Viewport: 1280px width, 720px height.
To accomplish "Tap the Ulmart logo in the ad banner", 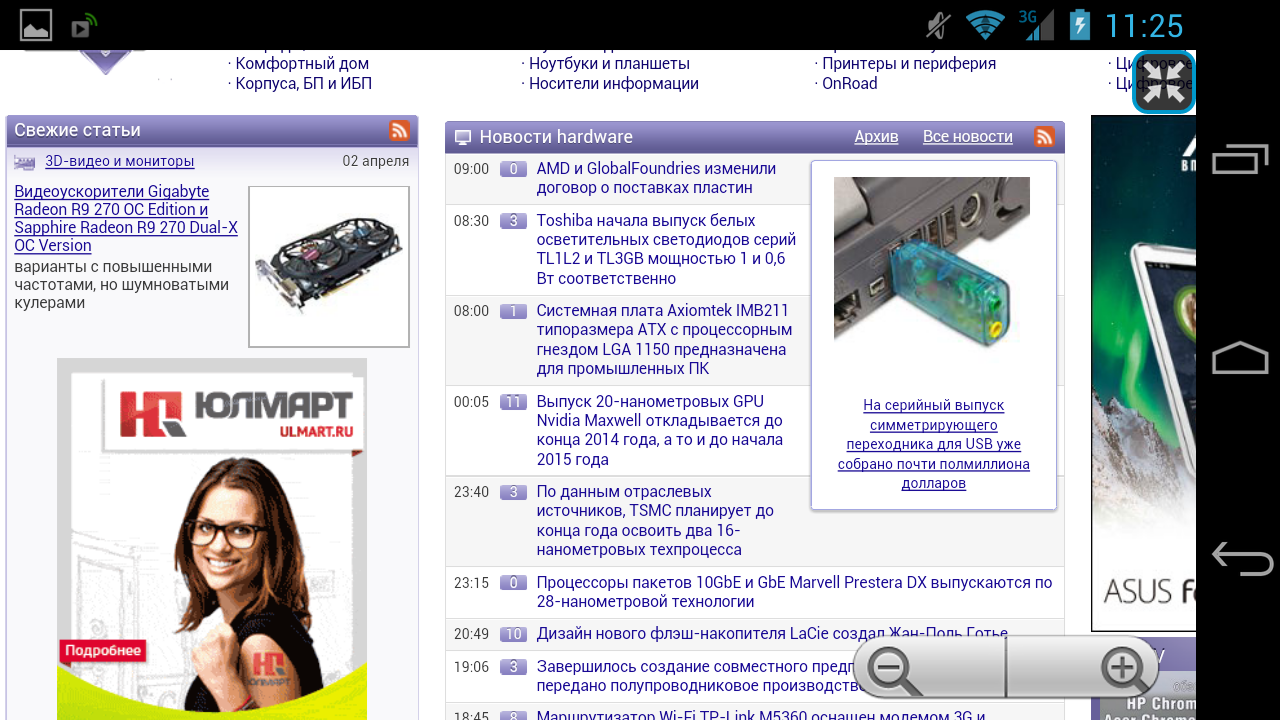I will point(236,414).
